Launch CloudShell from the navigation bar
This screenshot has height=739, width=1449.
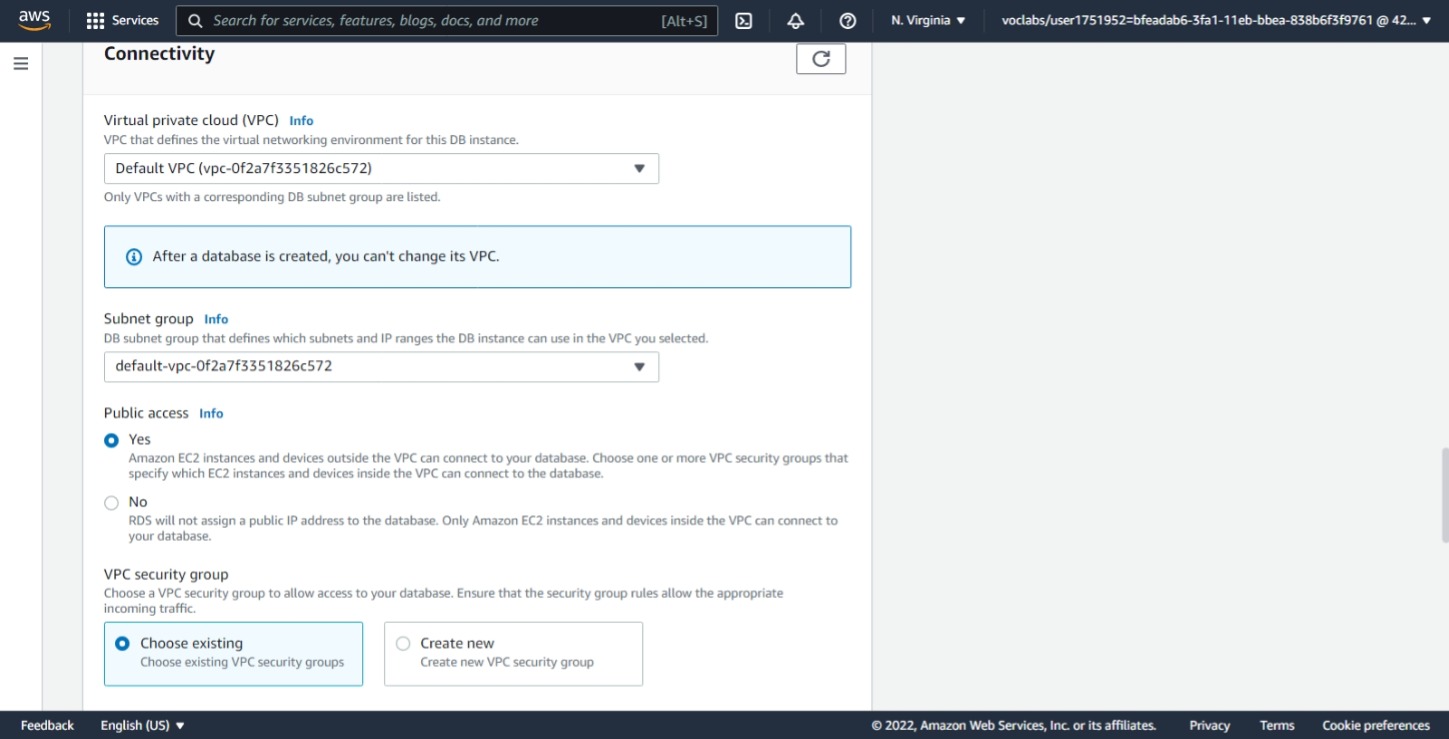pos(741,19)
